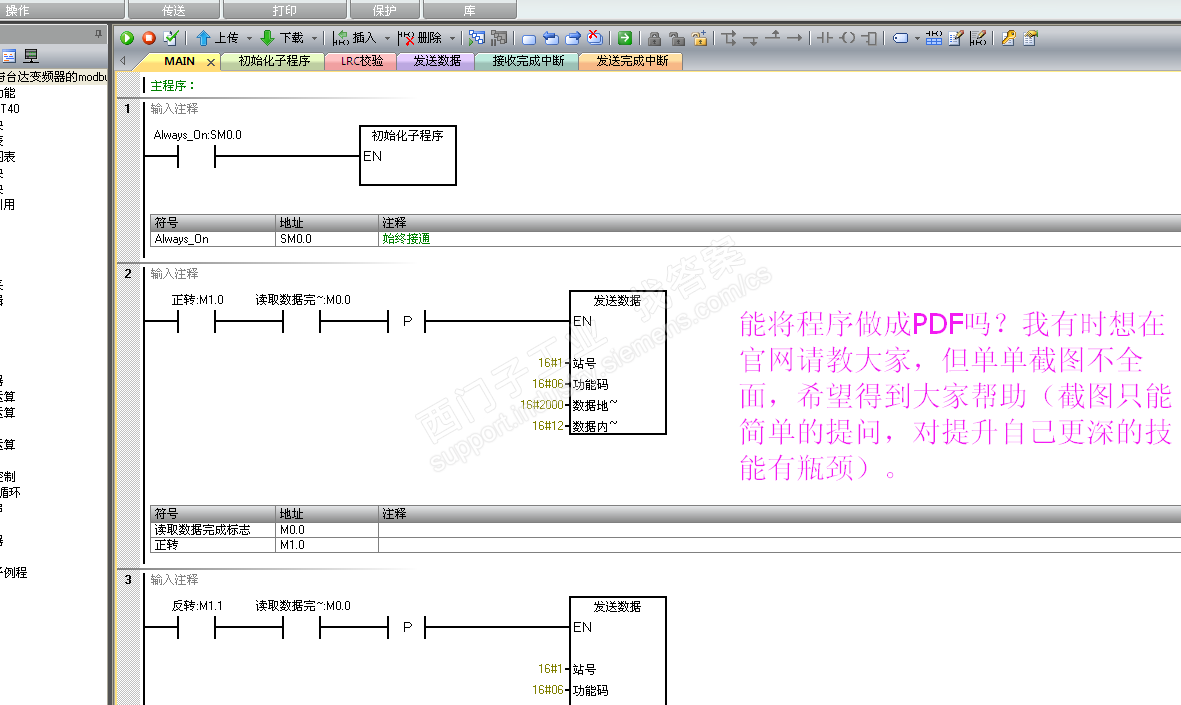This screenshot has width=1181, height=705.
Task: Open the Delete (删除) dropdown arrow
Action: tap(453, 38)
